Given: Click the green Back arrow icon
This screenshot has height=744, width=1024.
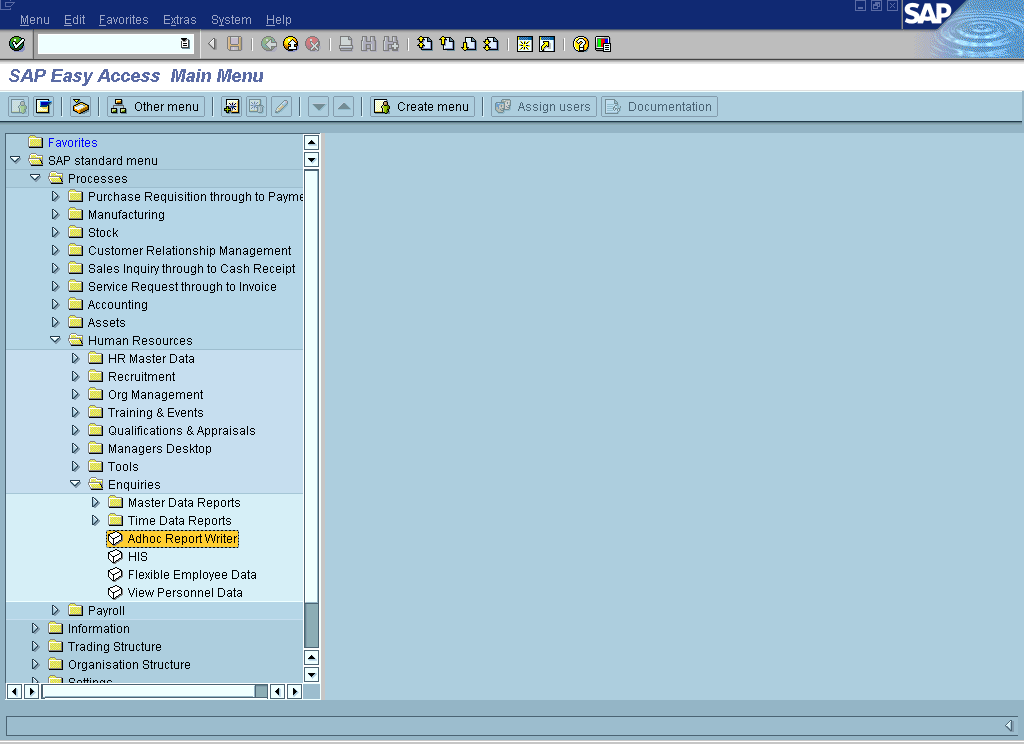Looking at the screenshot, I should 268,44.
